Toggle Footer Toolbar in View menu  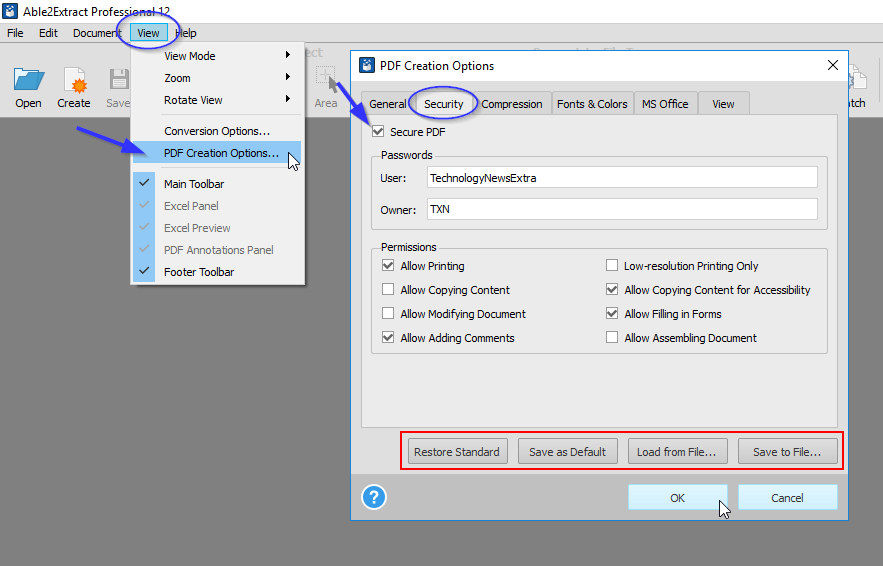pyautogui.click(x=218, y=271)
